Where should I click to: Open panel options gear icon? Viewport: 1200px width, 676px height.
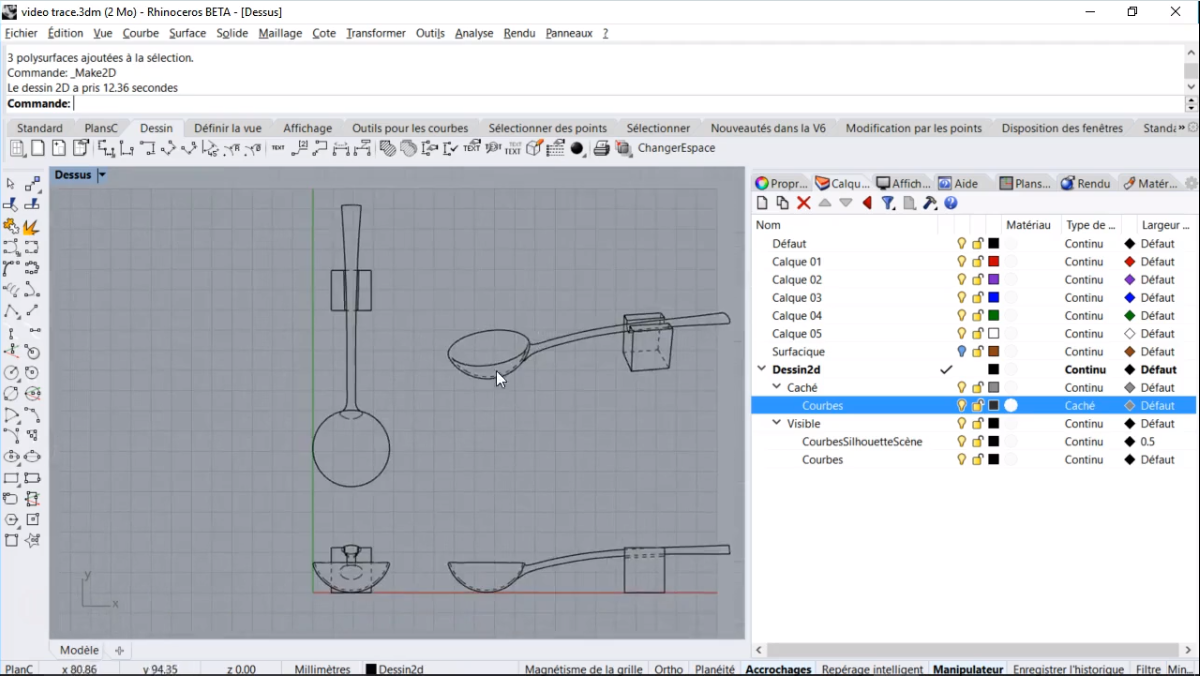pyautogui.click(x=1191, y=183)
